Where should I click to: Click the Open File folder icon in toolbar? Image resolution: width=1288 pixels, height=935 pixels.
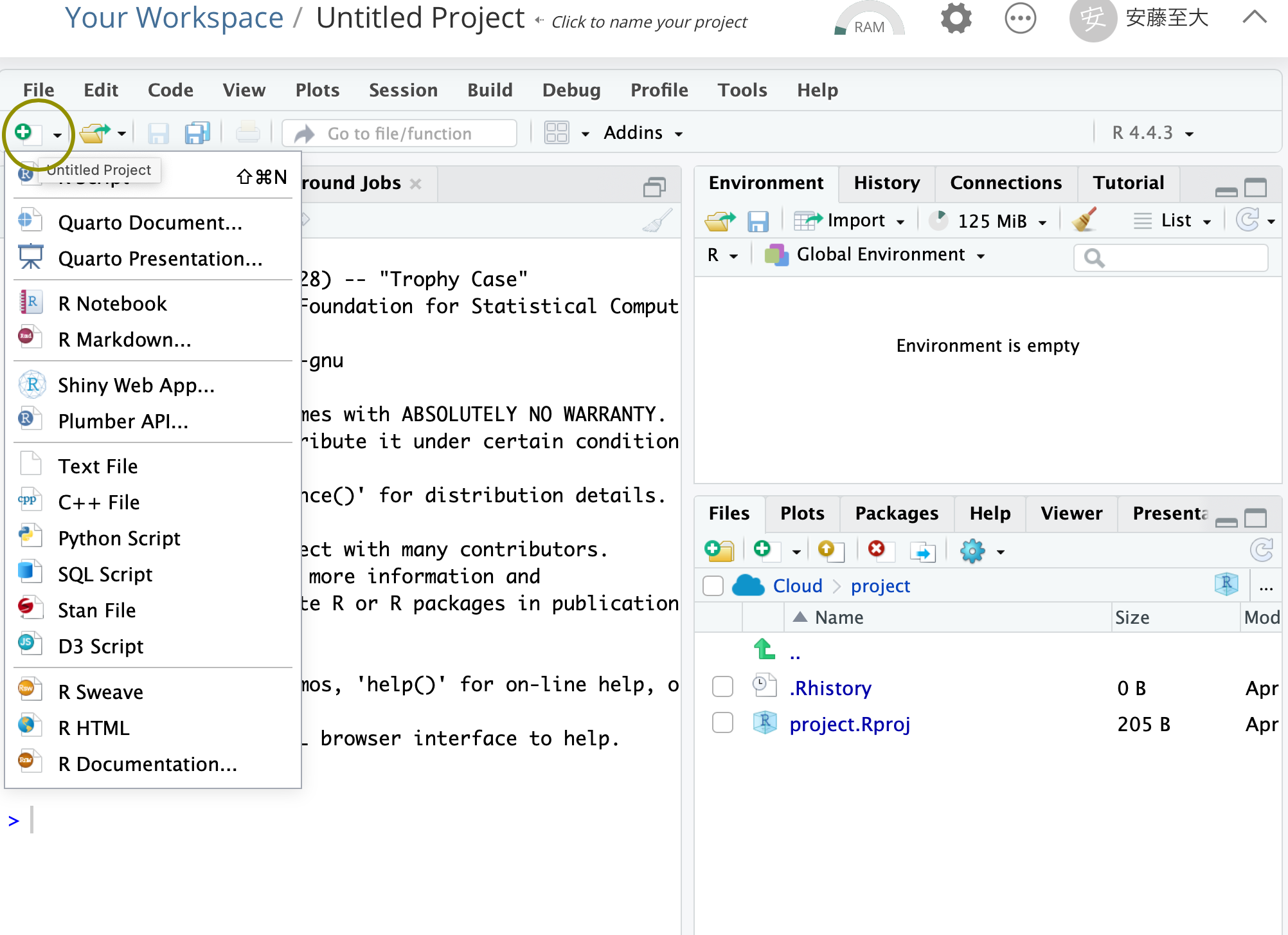point(95,133)
